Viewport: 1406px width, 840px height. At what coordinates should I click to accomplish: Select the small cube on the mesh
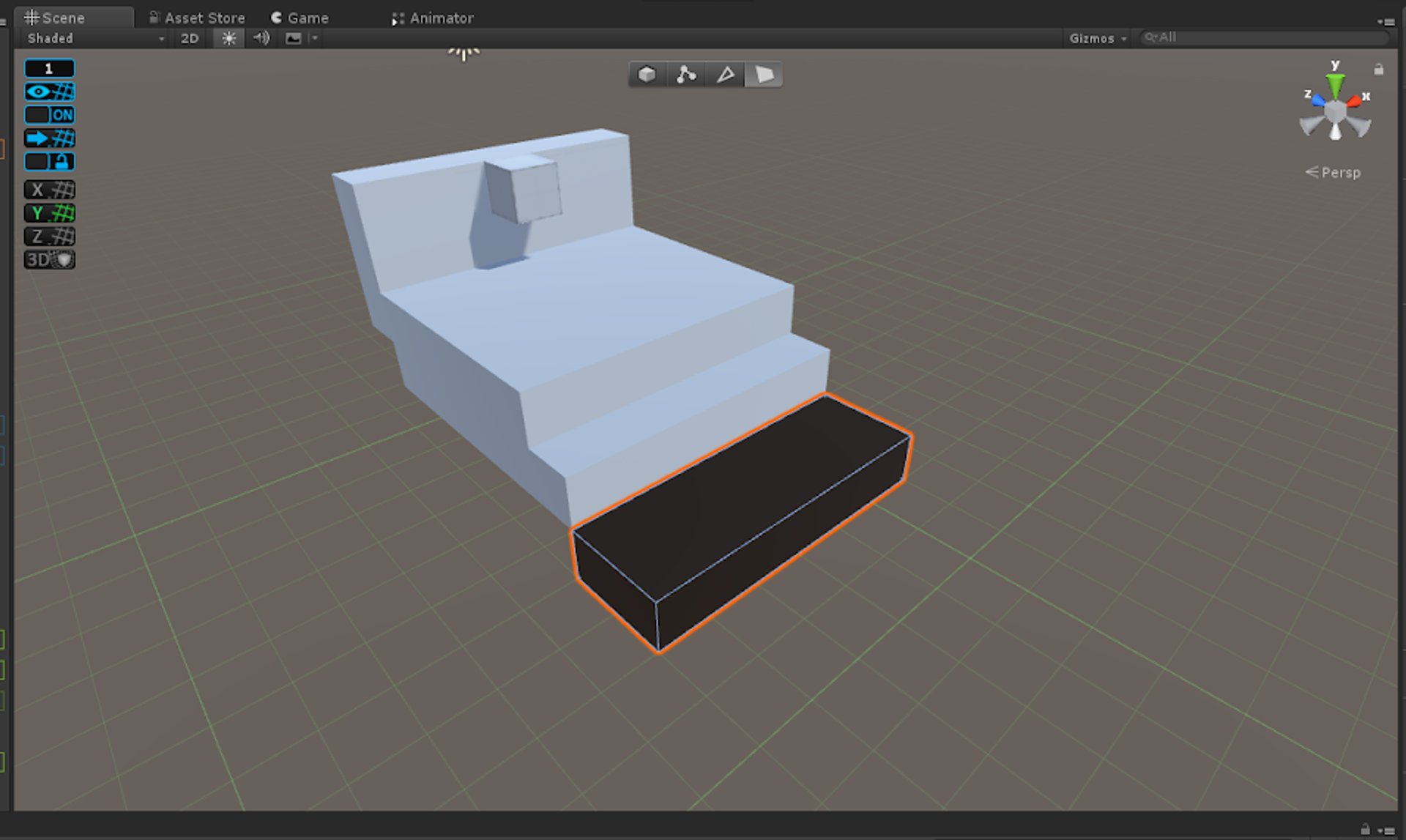523,189
